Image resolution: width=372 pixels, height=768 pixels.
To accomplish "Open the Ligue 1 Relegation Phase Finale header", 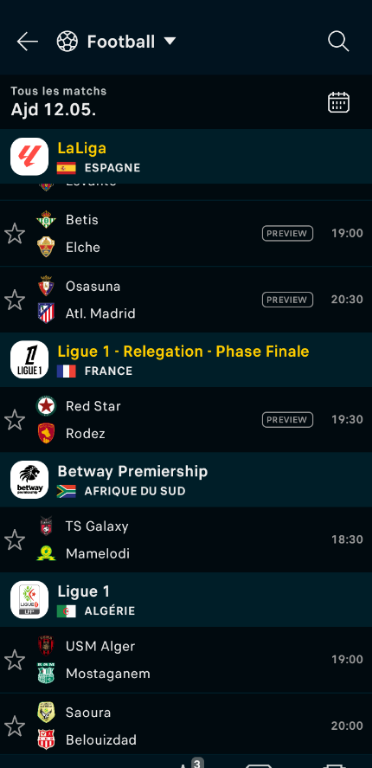I will [x=186, y=360].
